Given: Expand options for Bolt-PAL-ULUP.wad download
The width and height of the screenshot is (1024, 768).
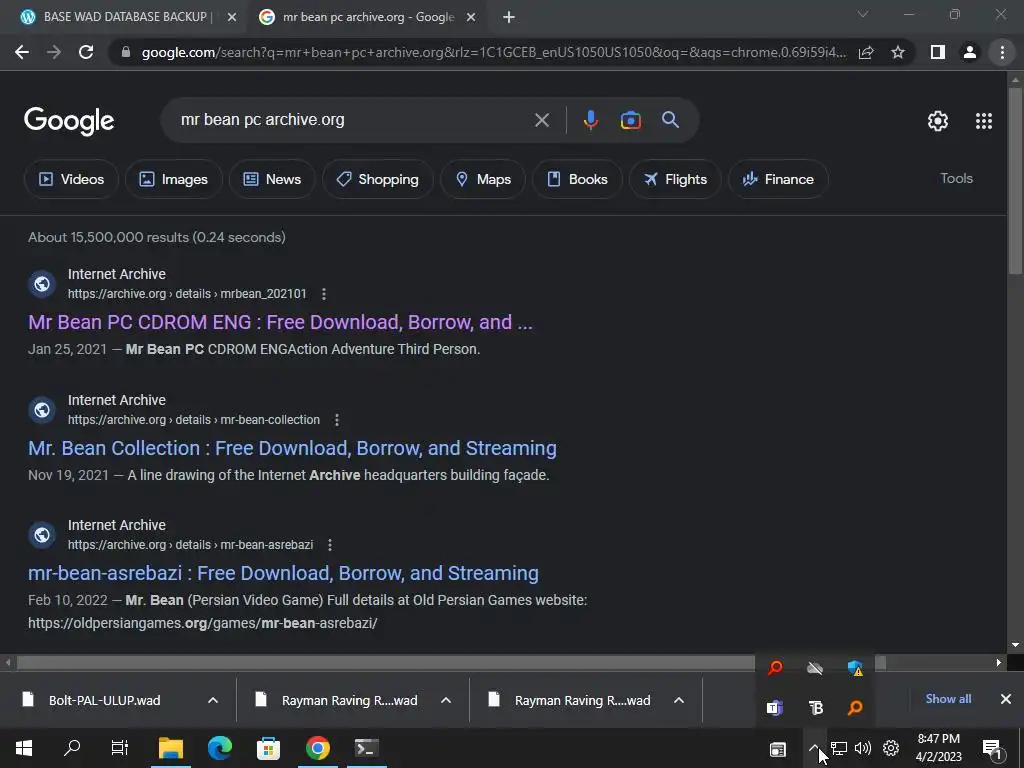Looking at the screenshot, I should coord(213,700).
